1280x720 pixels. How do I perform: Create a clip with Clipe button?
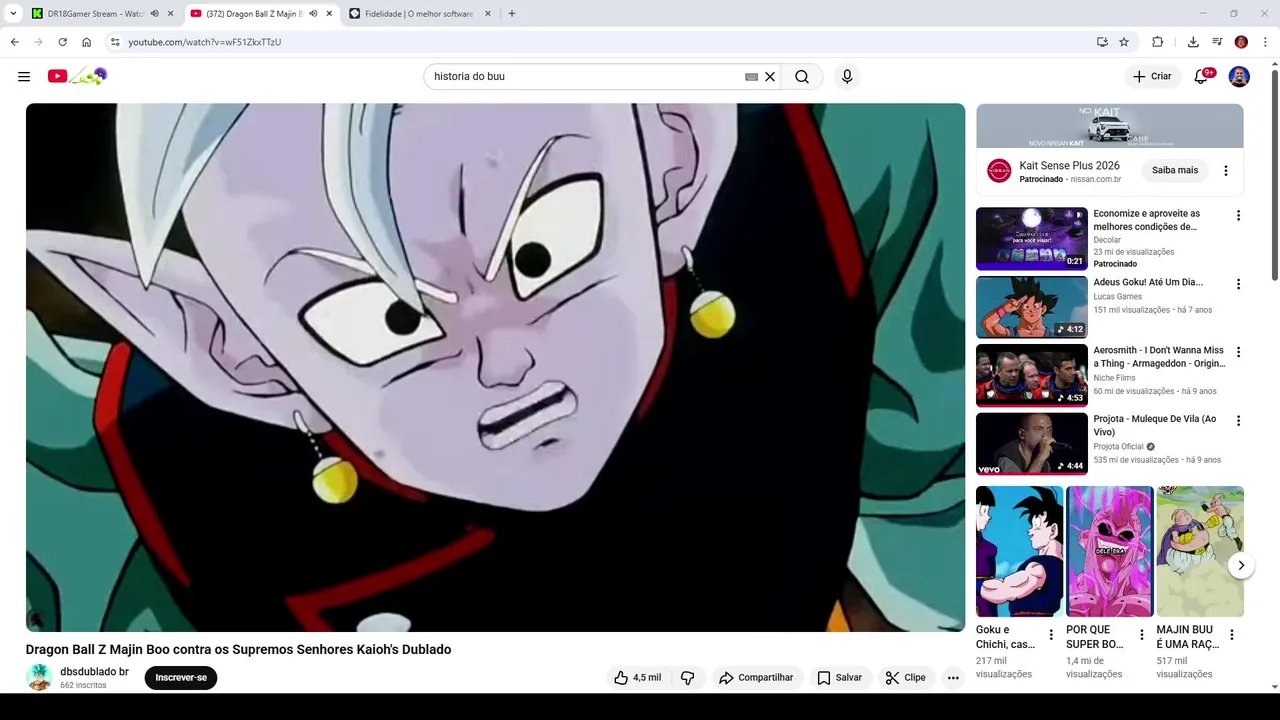pyautogui.click(x=906, y=677)
